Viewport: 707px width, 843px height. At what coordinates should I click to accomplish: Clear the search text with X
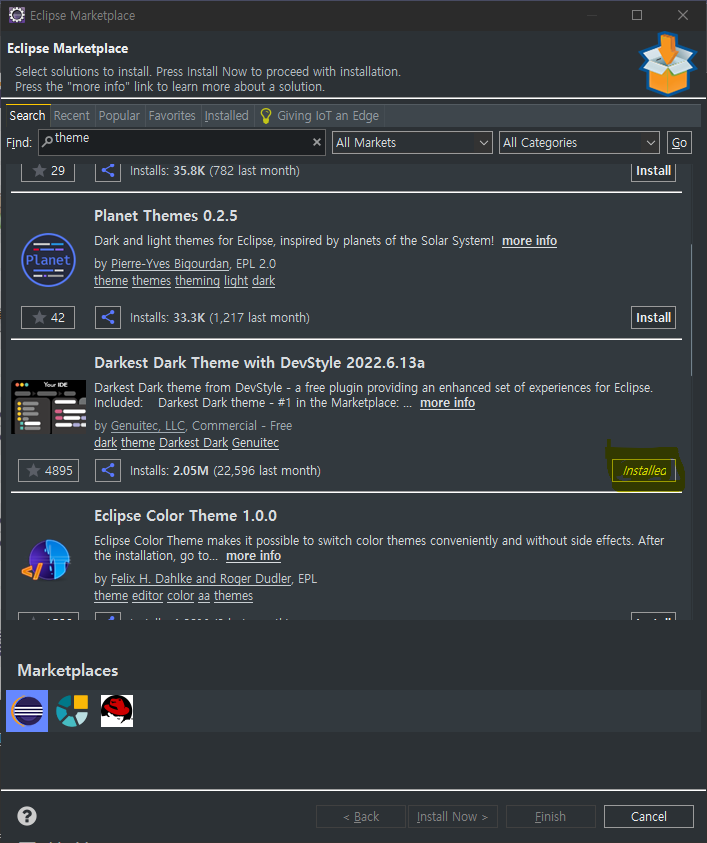pyautogui.click(x=317, y=142)
